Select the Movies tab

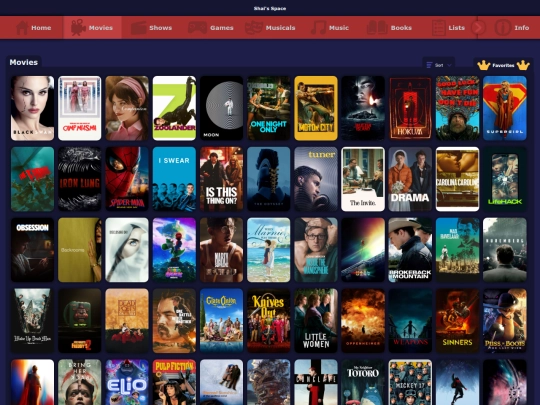click(x=92, y=28)
